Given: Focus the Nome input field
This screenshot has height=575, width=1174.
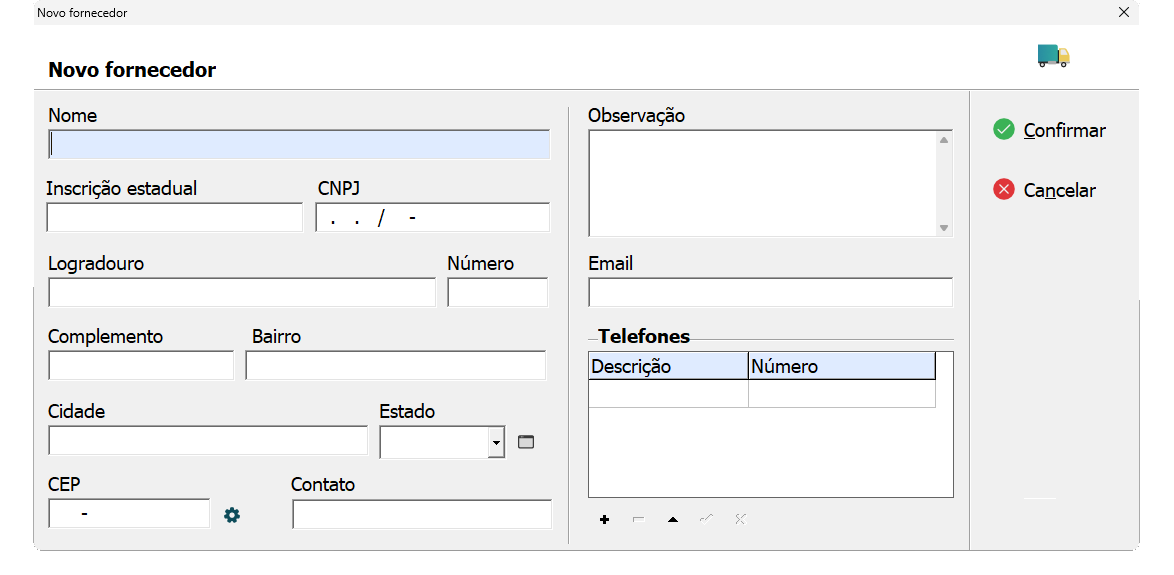Looking at the screenshot, I should click(299, 144).
